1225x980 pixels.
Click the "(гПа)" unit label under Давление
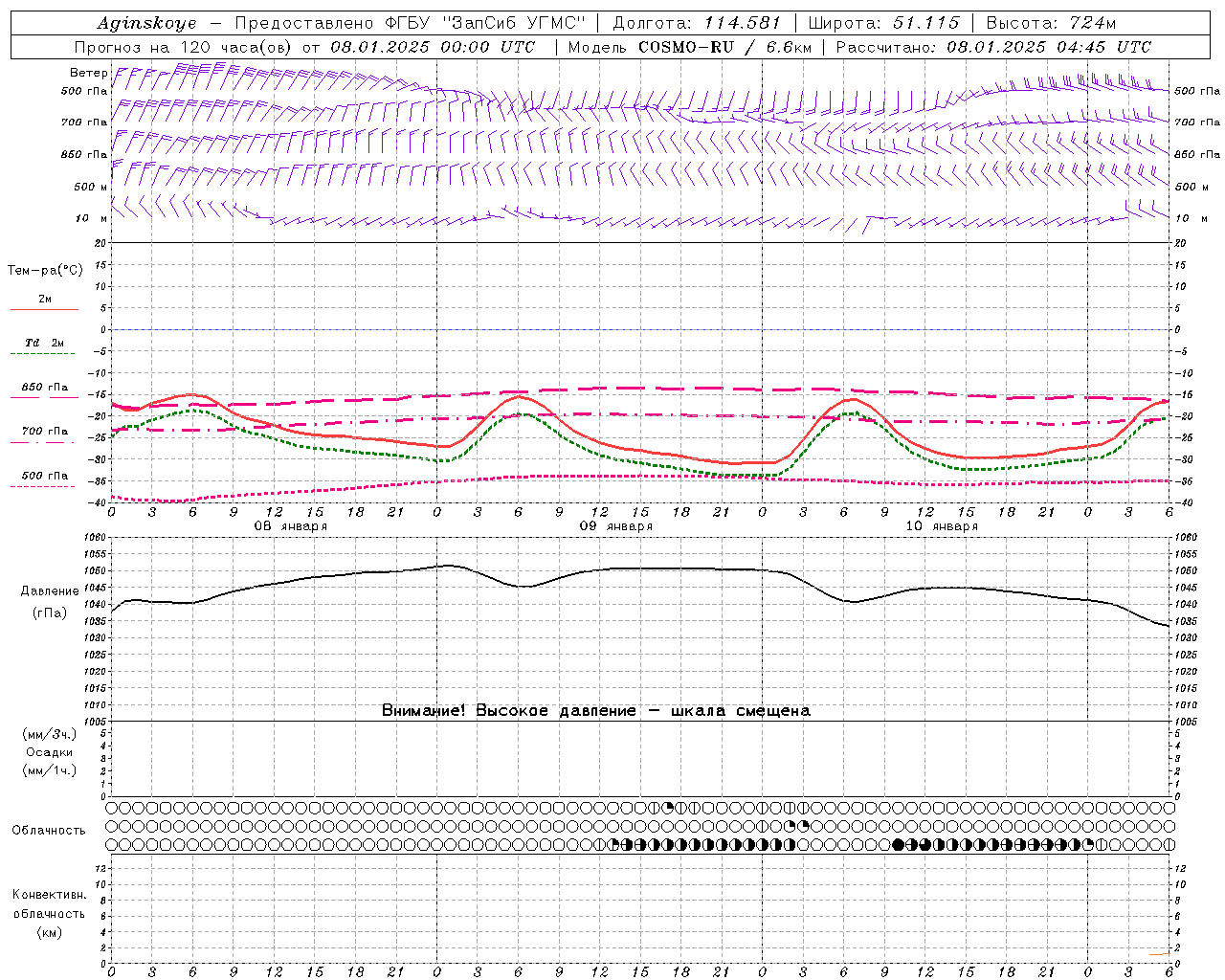pyautogui.click(x=50, y=612)
